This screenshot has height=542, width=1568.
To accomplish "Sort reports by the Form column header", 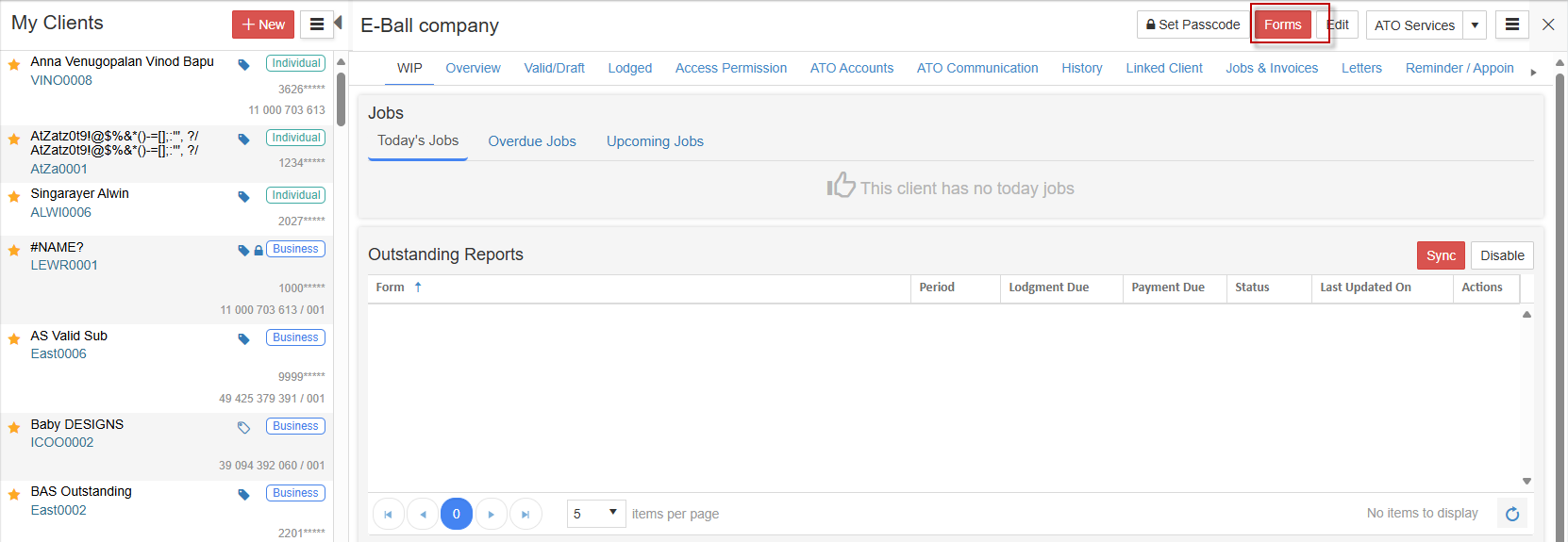I will (391, 287).
